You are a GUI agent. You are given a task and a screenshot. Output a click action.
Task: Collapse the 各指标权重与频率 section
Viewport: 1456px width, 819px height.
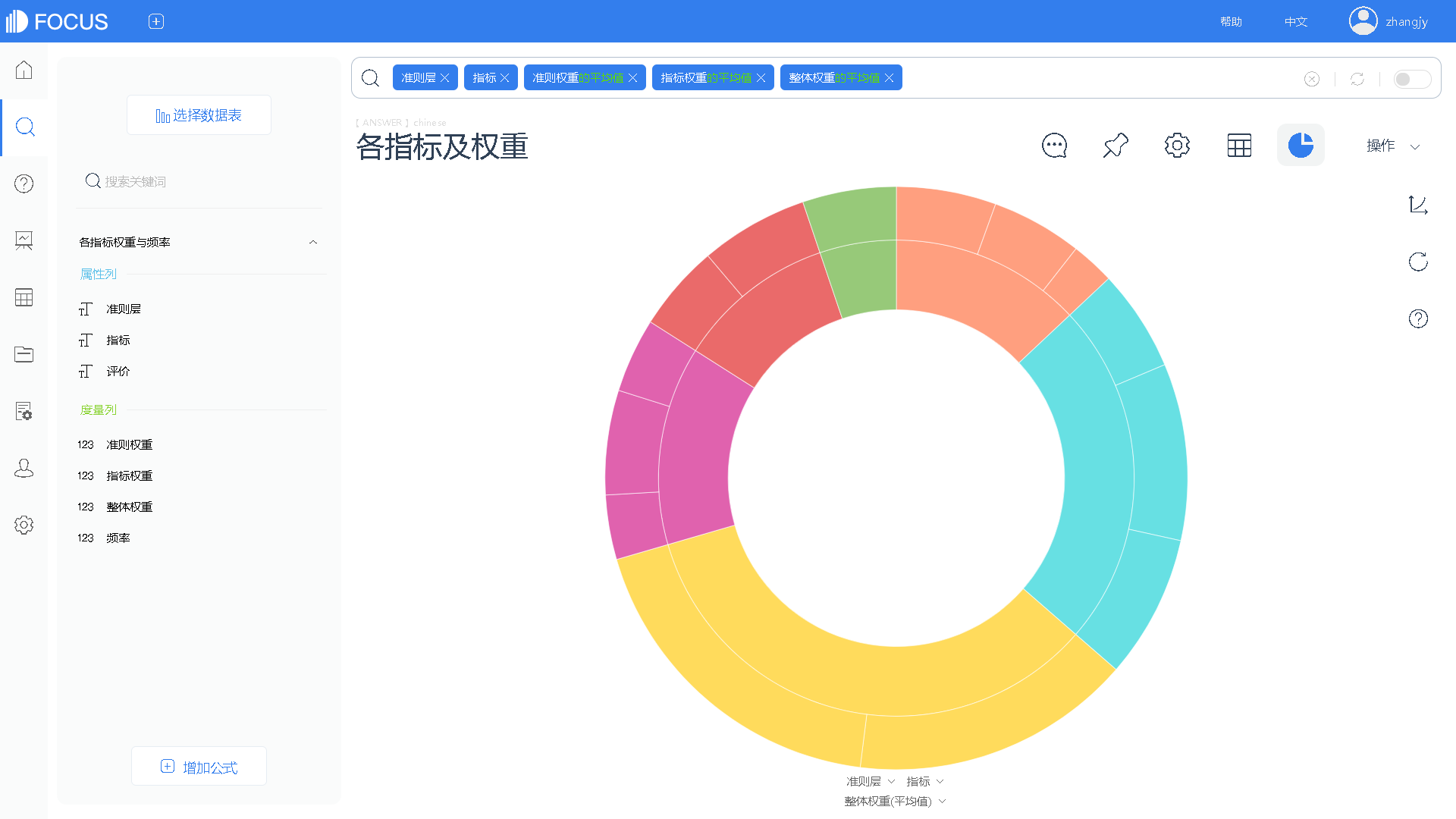coord(313,242)
